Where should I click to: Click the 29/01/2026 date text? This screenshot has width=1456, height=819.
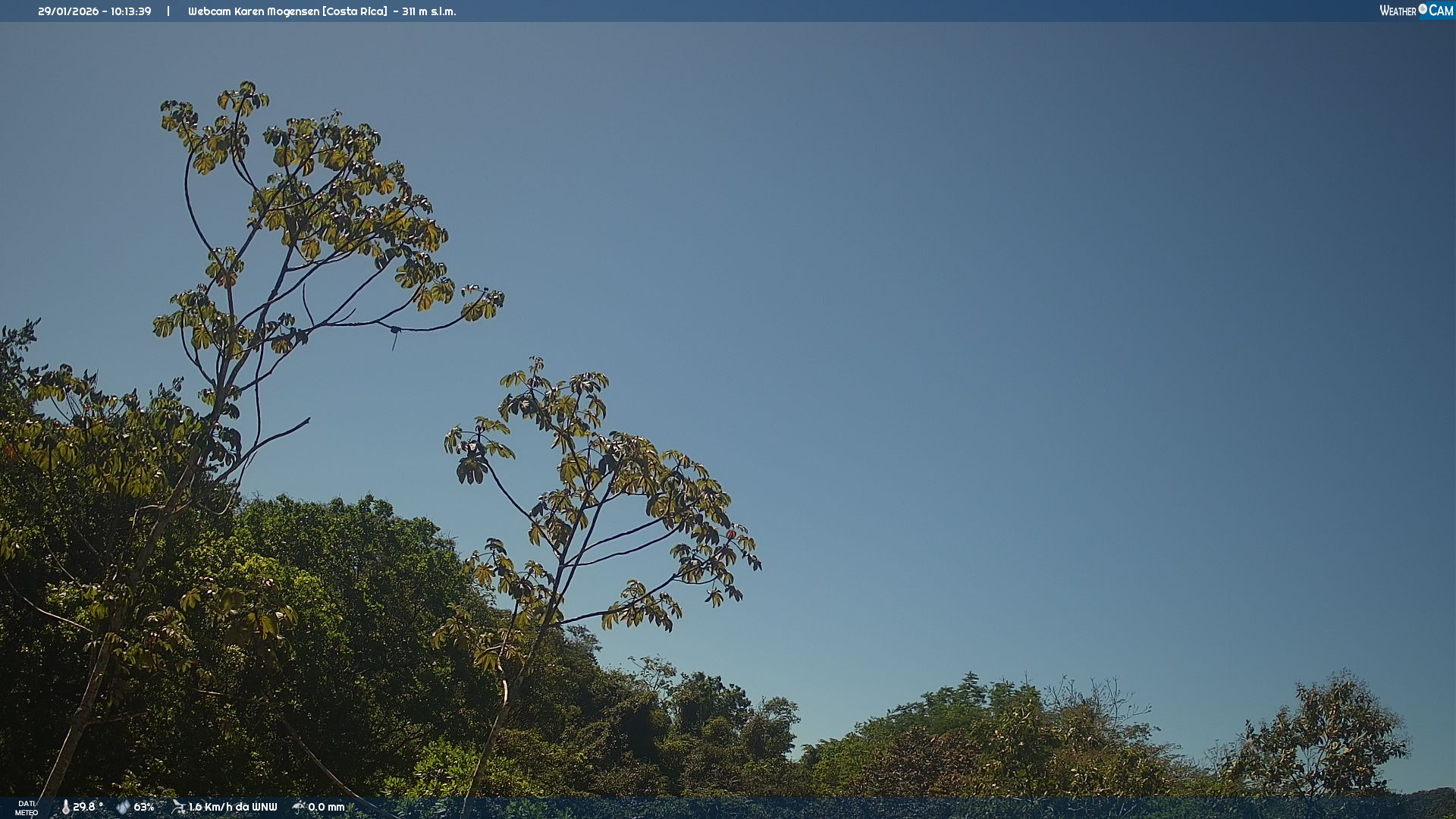tap(68, 11)
